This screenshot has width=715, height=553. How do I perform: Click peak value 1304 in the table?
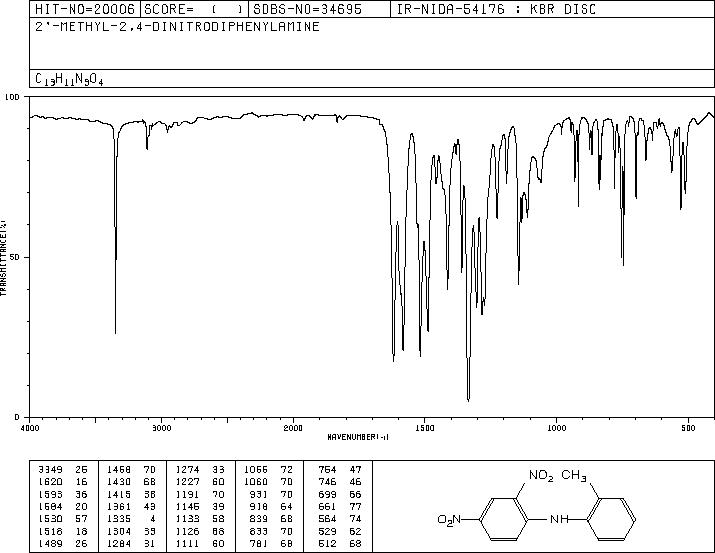point(119,531)
